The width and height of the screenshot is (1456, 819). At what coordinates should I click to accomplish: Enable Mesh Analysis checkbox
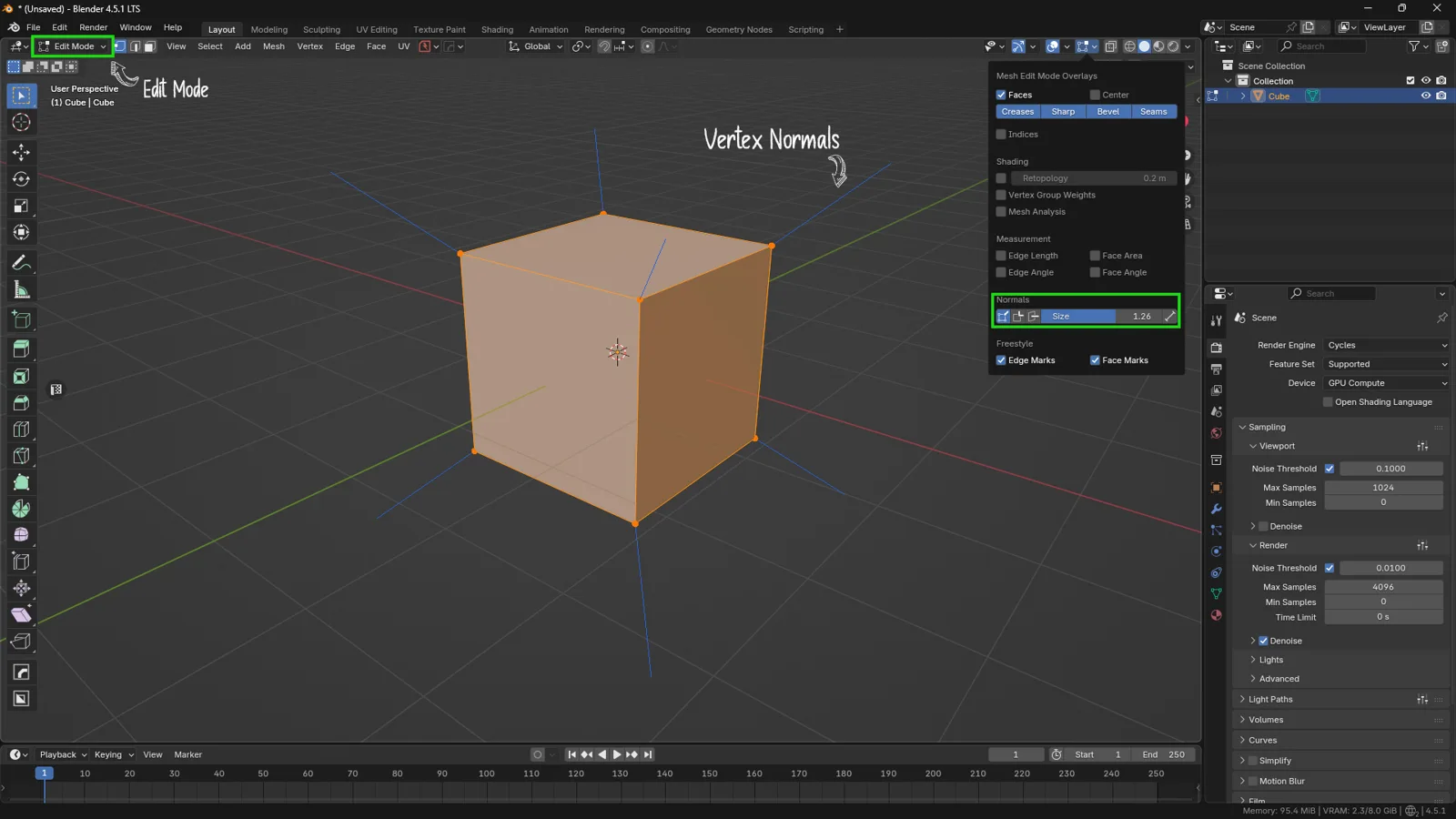coord(1001,212)
